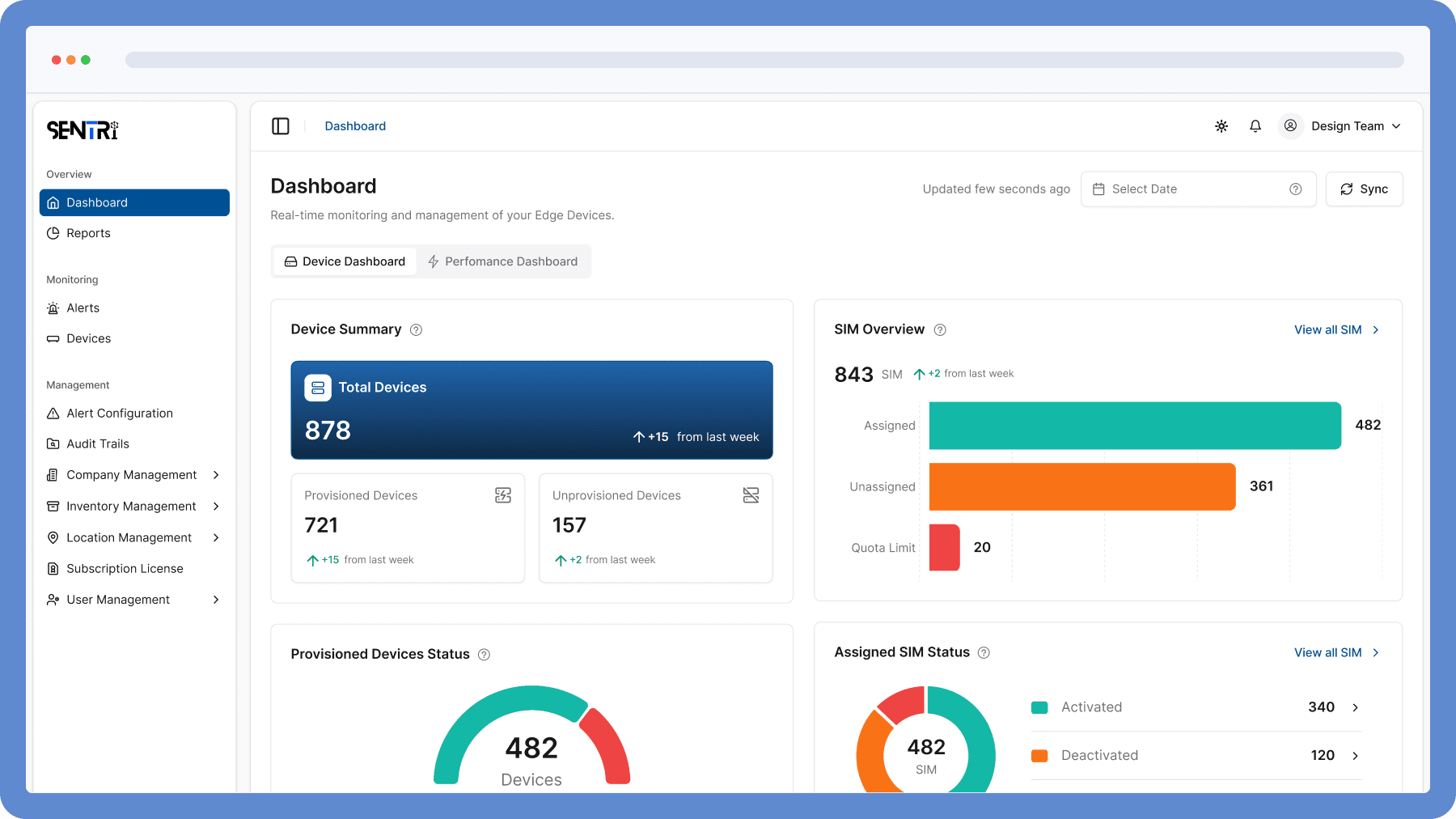
Task: Click View all SIM in Assigned SIM Status
Action: (x=1336, y=653)
